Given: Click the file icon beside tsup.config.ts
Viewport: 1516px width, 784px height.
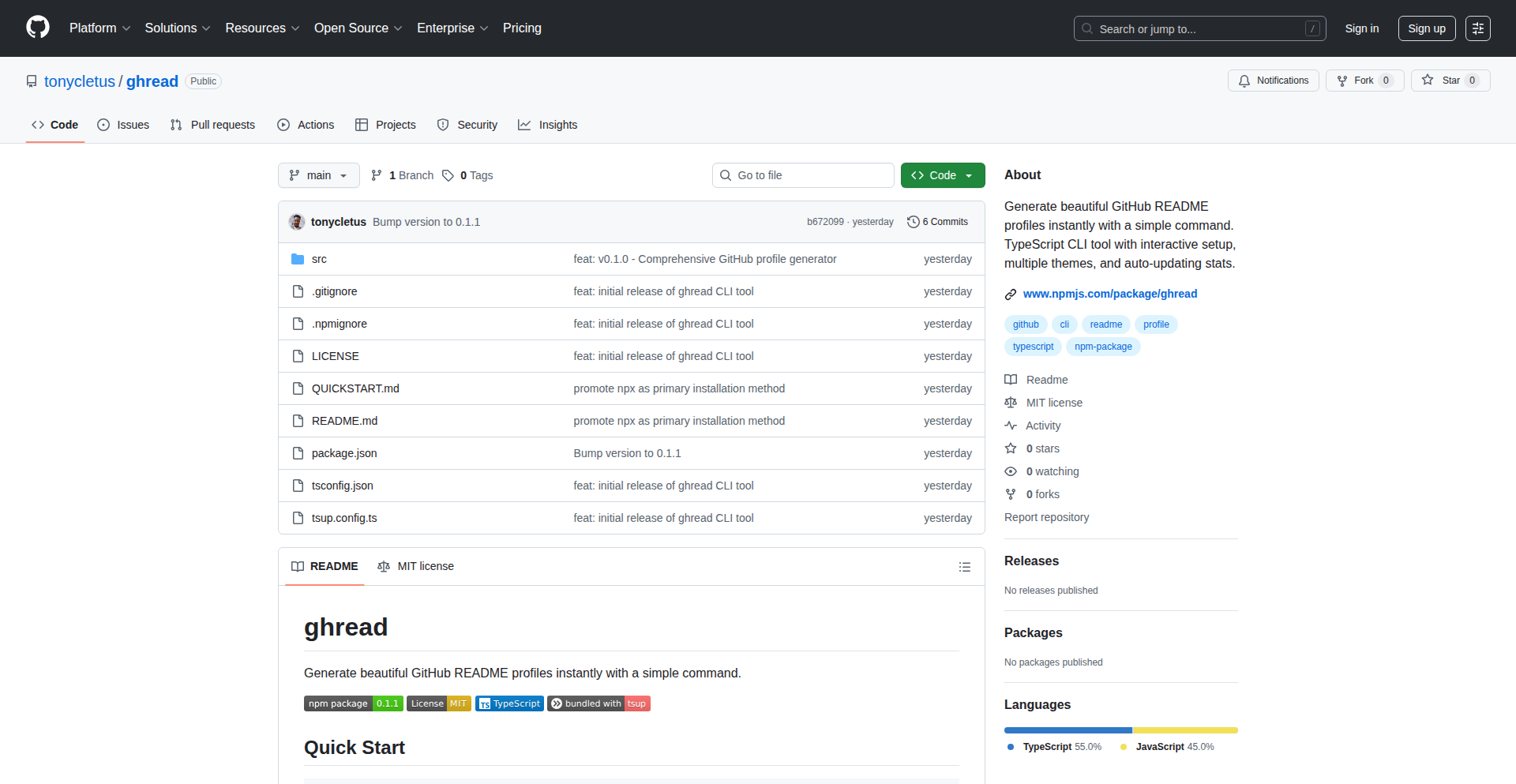Looking at the screenshot, I should (298, 518).
